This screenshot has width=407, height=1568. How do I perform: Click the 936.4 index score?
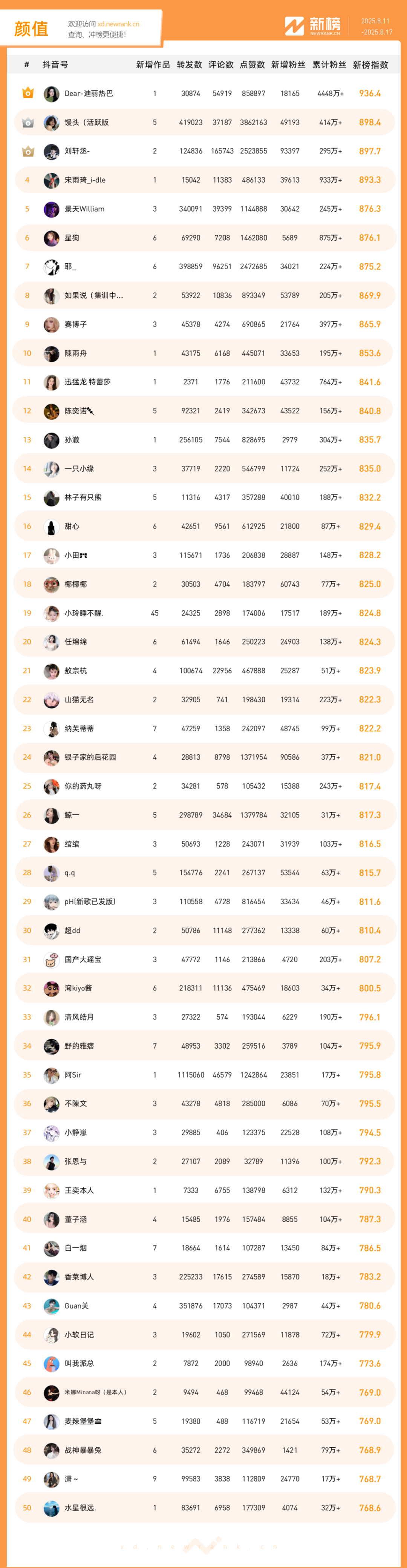[x=370, y=93]
